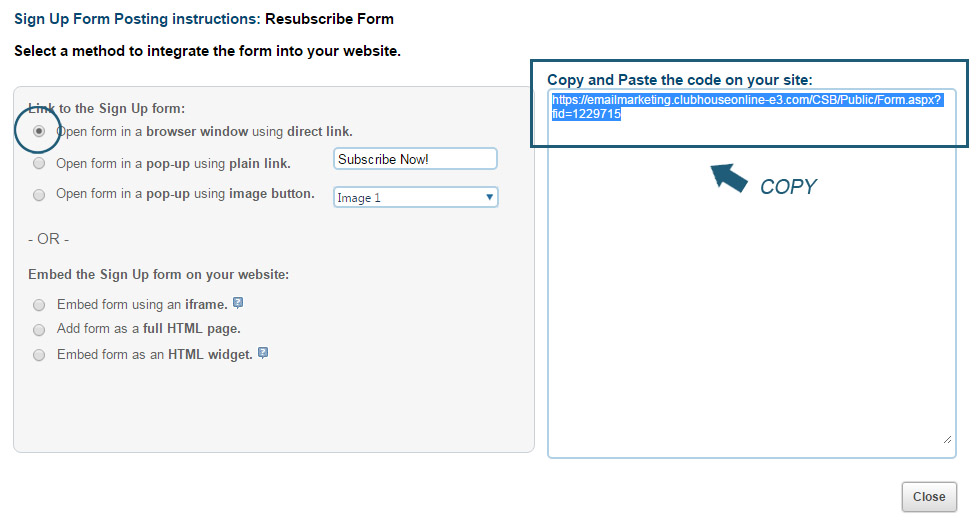977x532 pixels.
Task: Click 'Embed the Sign Up form' section heading
Action: click(x=158, y=274)
